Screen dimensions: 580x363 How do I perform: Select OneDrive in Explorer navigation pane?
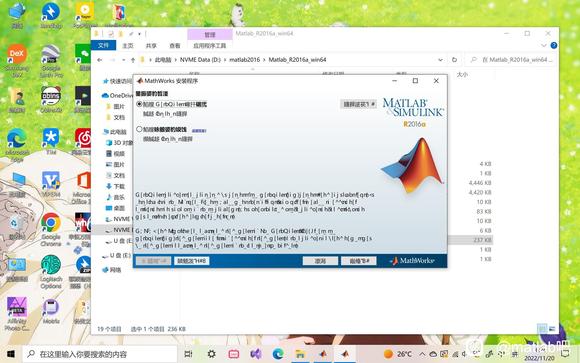coord(117,95)
